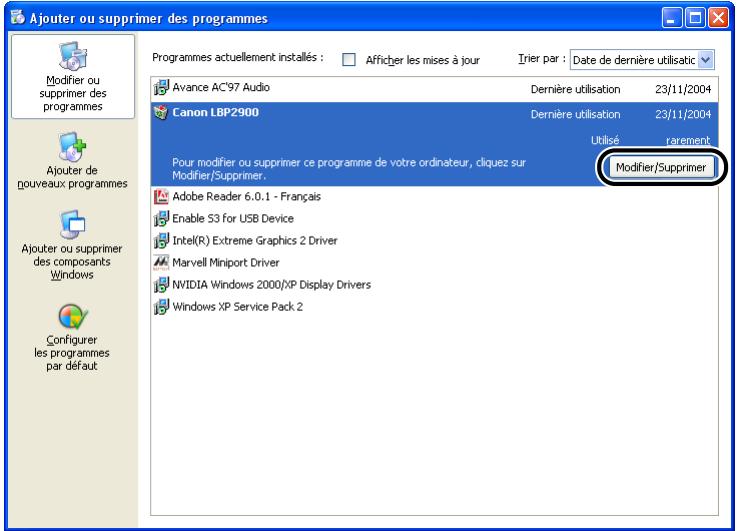Minimize the Ajouter ou supprimer des programmes window
This screenshot has height=531, width=737.
tap(671, 18)
